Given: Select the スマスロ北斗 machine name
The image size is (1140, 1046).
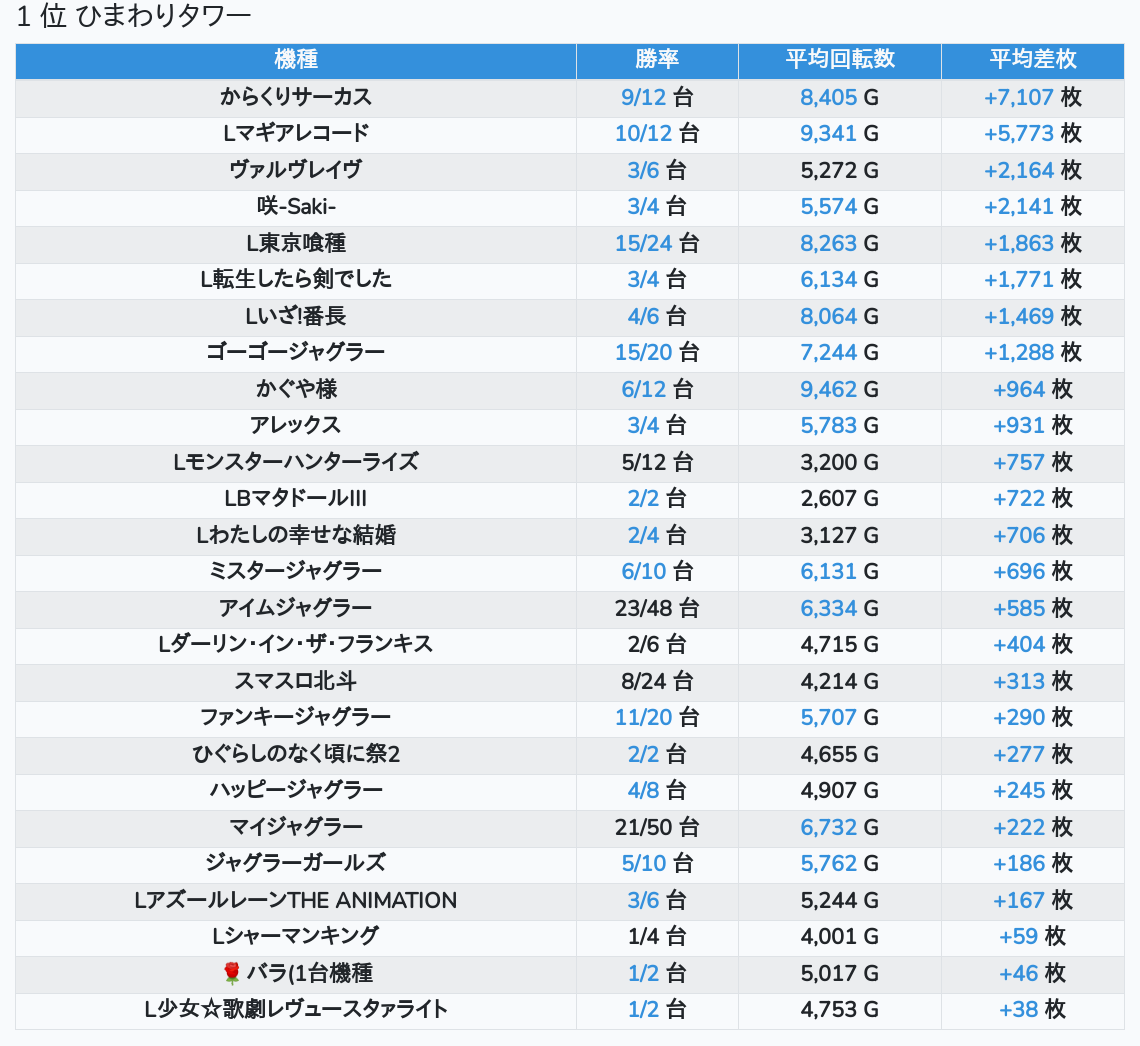Looking at the screenshot, I should tap(296, 682).
